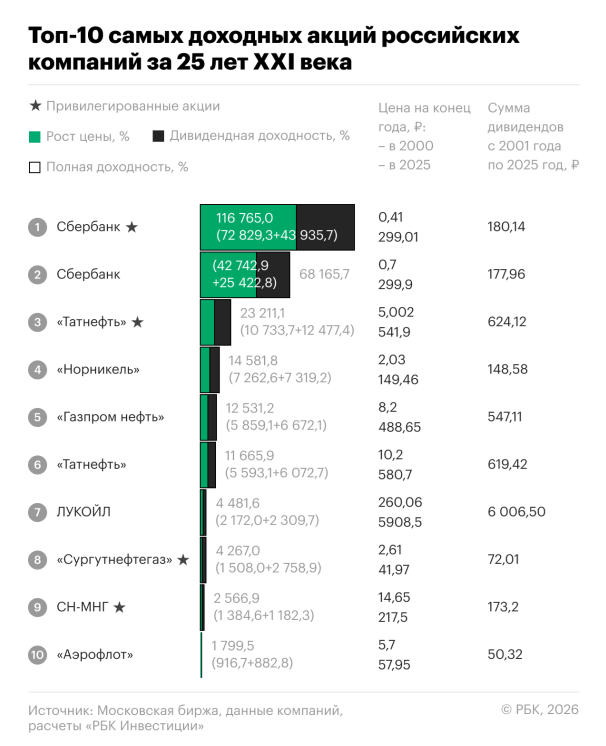Click the green Рост цены legend swatch
The image size is (606, 746).
pyautogui.click(x=35, y=136)
